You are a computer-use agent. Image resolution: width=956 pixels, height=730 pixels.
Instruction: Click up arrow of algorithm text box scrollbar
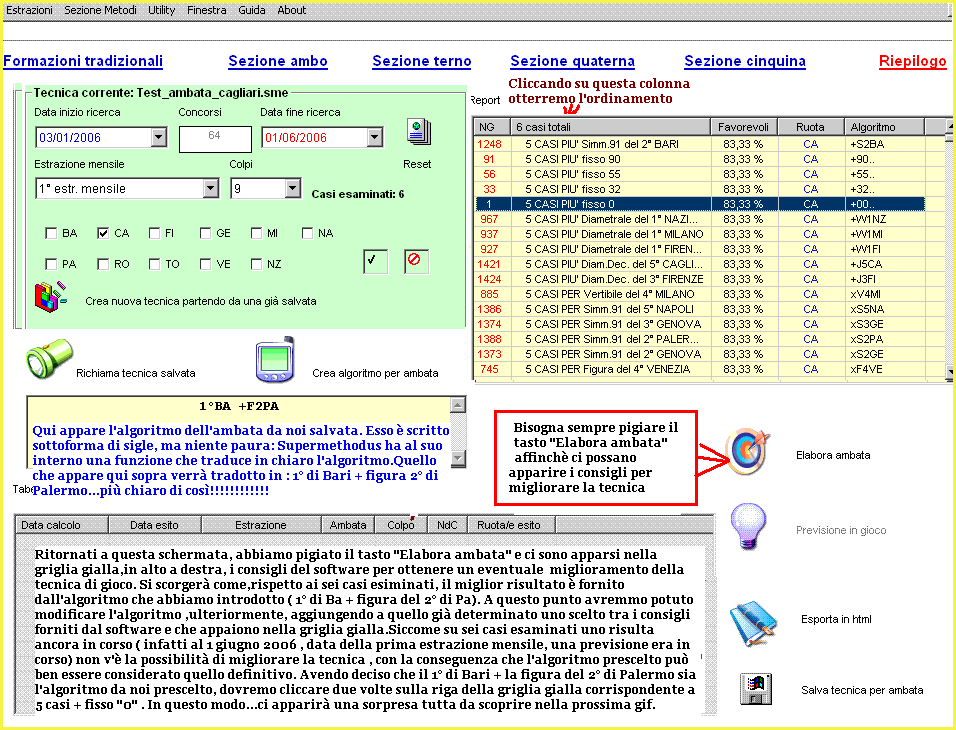[x=458, y=404]
